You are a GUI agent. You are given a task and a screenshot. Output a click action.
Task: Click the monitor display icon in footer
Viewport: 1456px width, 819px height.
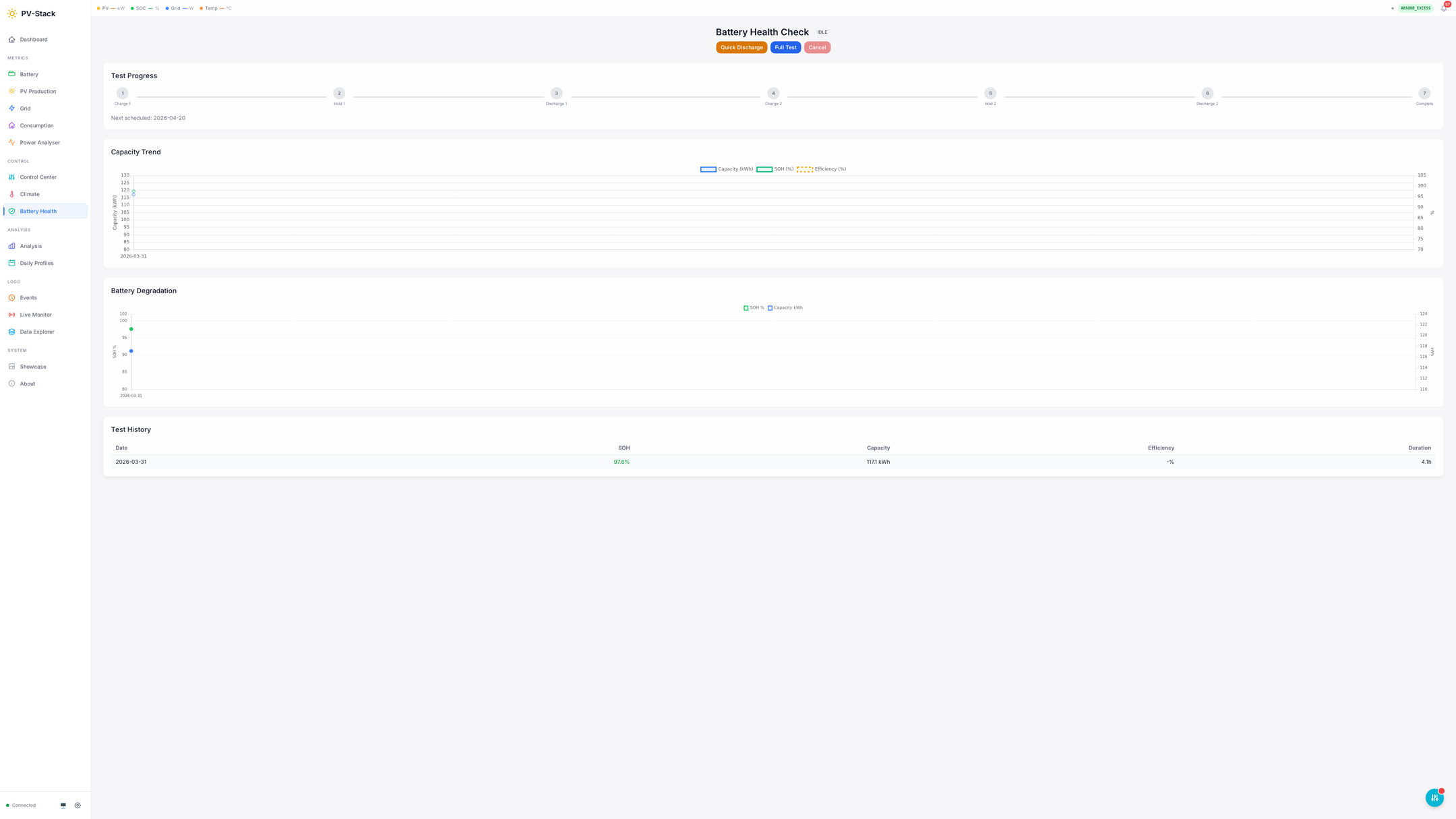[x=63, y=806]
